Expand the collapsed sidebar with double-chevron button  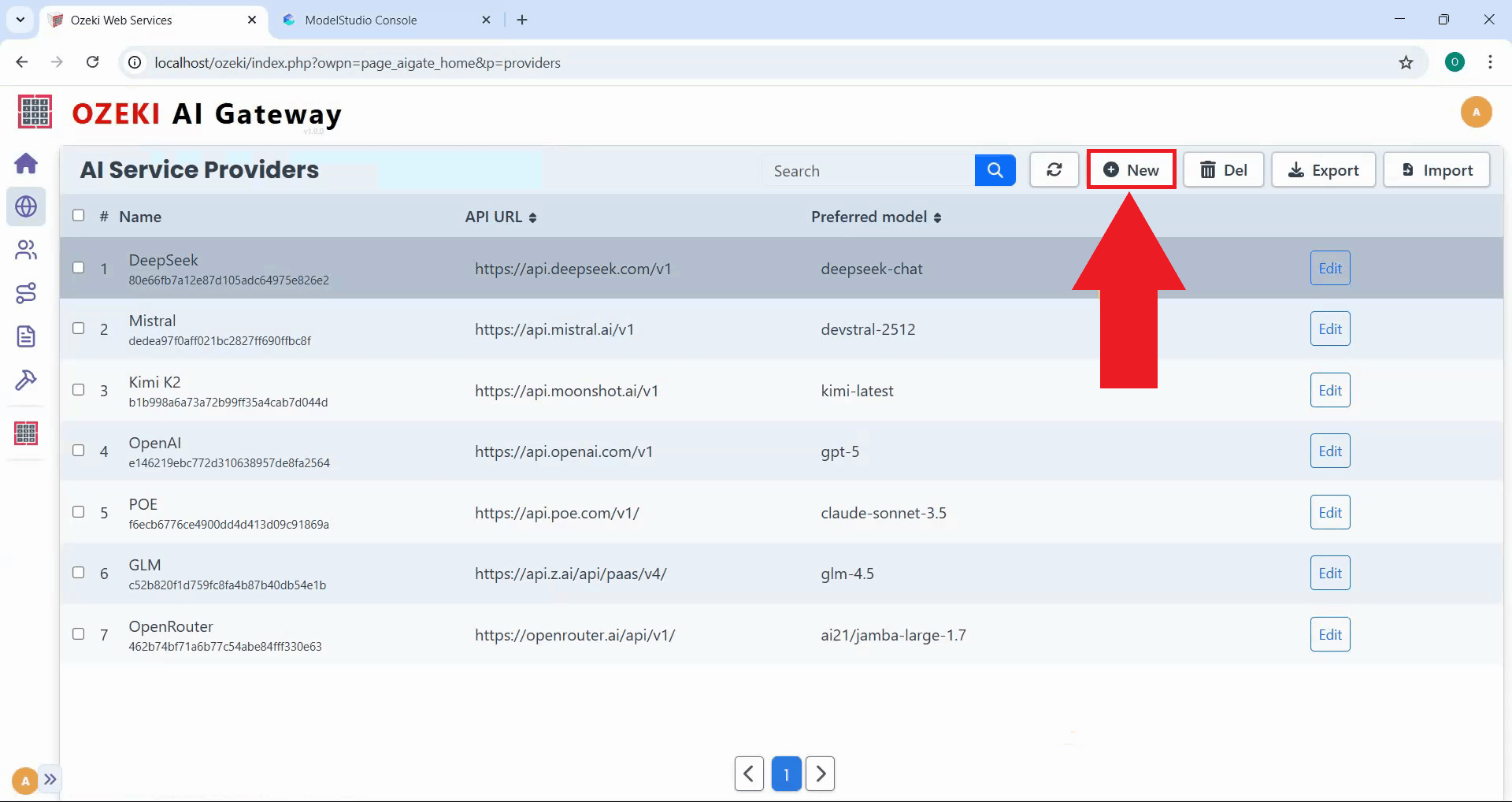pyautogui.click(x=51, y=778)
